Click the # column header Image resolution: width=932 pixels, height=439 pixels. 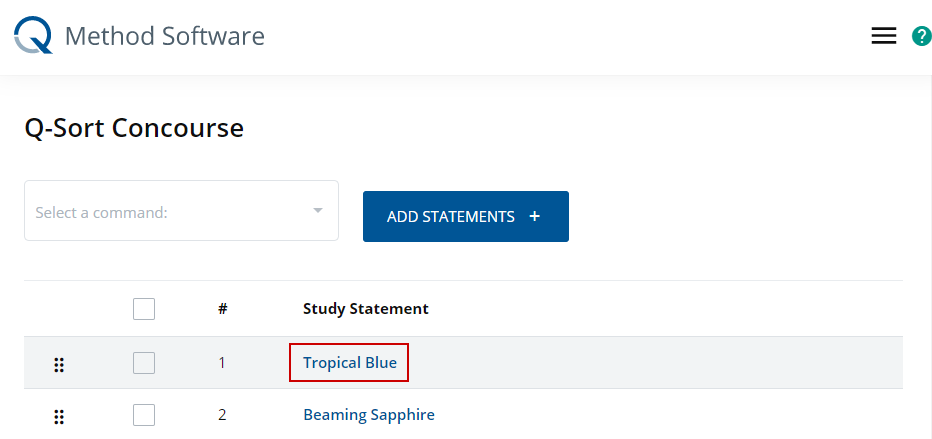click(222, 309)
